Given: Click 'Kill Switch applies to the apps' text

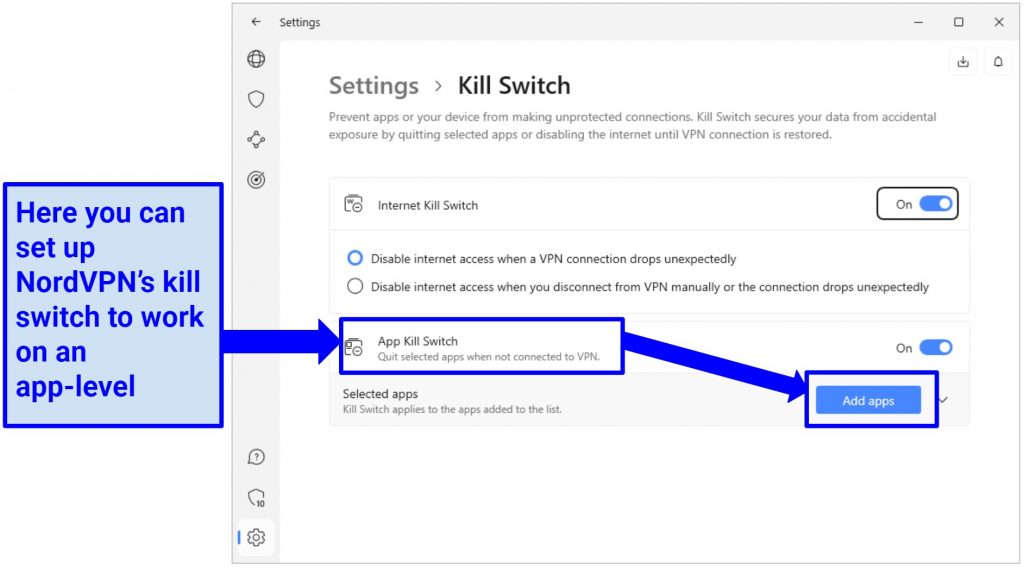Looking at the screenshot, I should (452, 409).
